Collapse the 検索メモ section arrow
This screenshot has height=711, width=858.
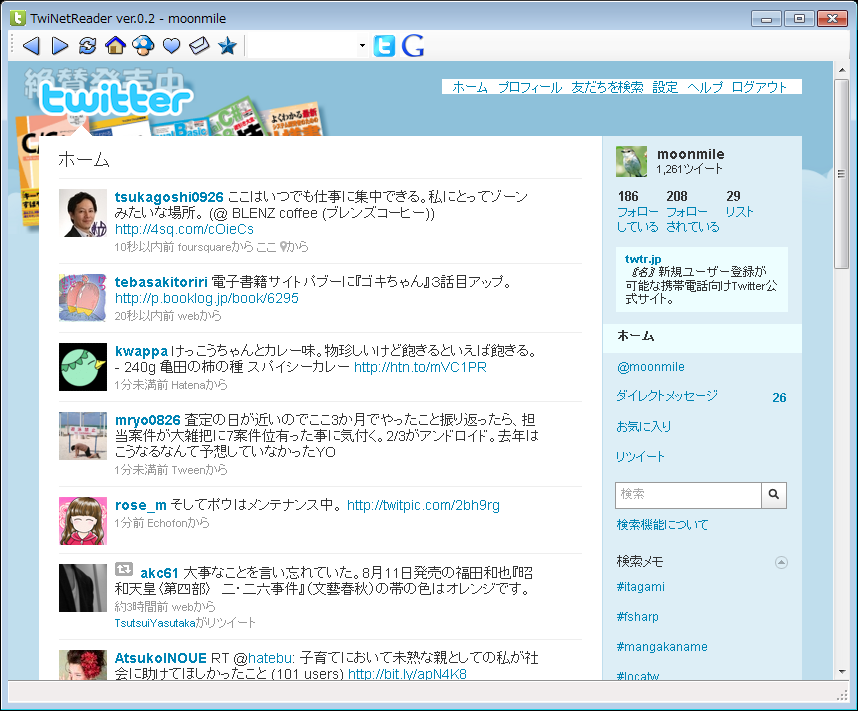tap(781, 562)
